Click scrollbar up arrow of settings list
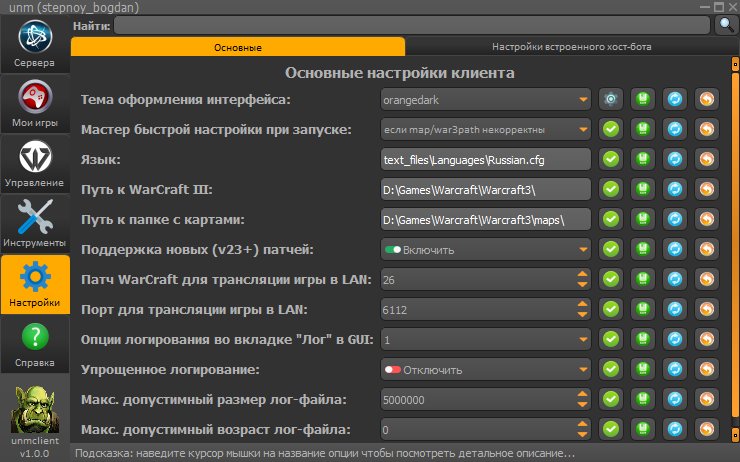Viewport: 740px width, 462px height. coord(735,63)
